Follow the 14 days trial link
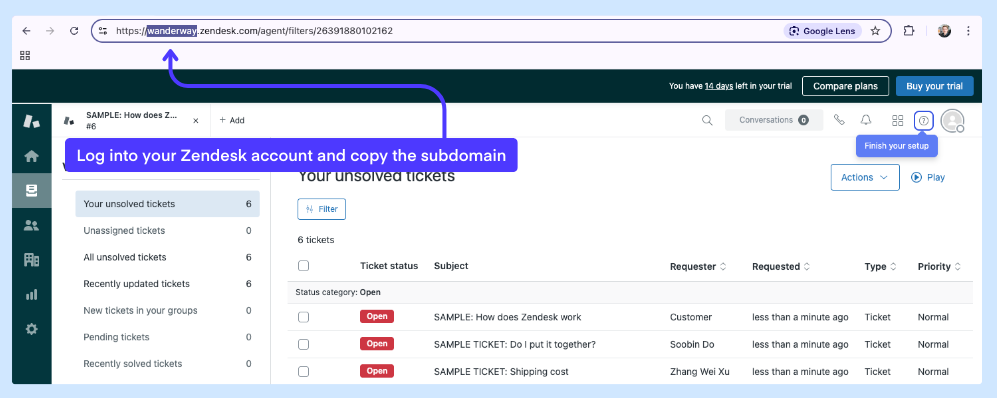997x398 pixels. (719, 86)
